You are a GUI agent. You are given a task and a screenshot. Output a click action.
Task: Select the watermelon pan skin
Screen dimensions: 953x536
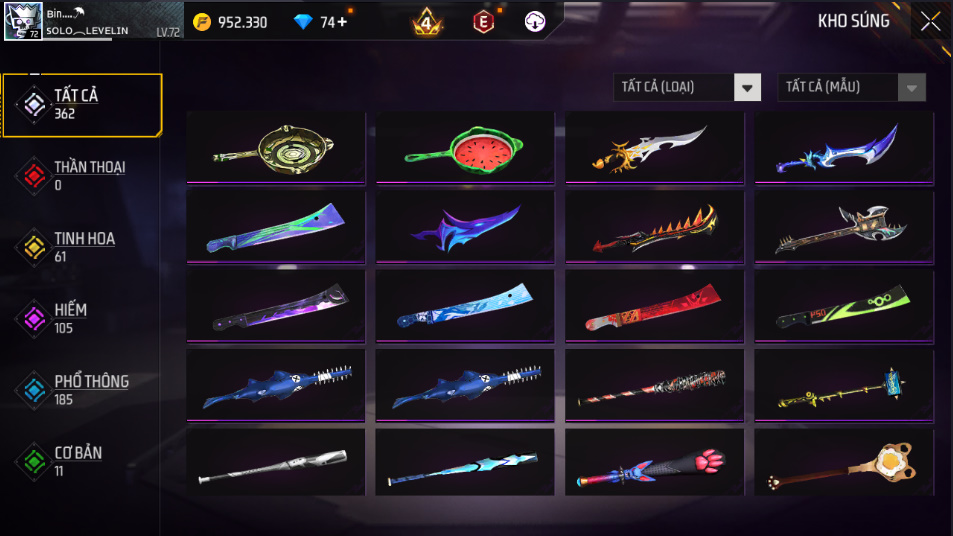(465, 147)
